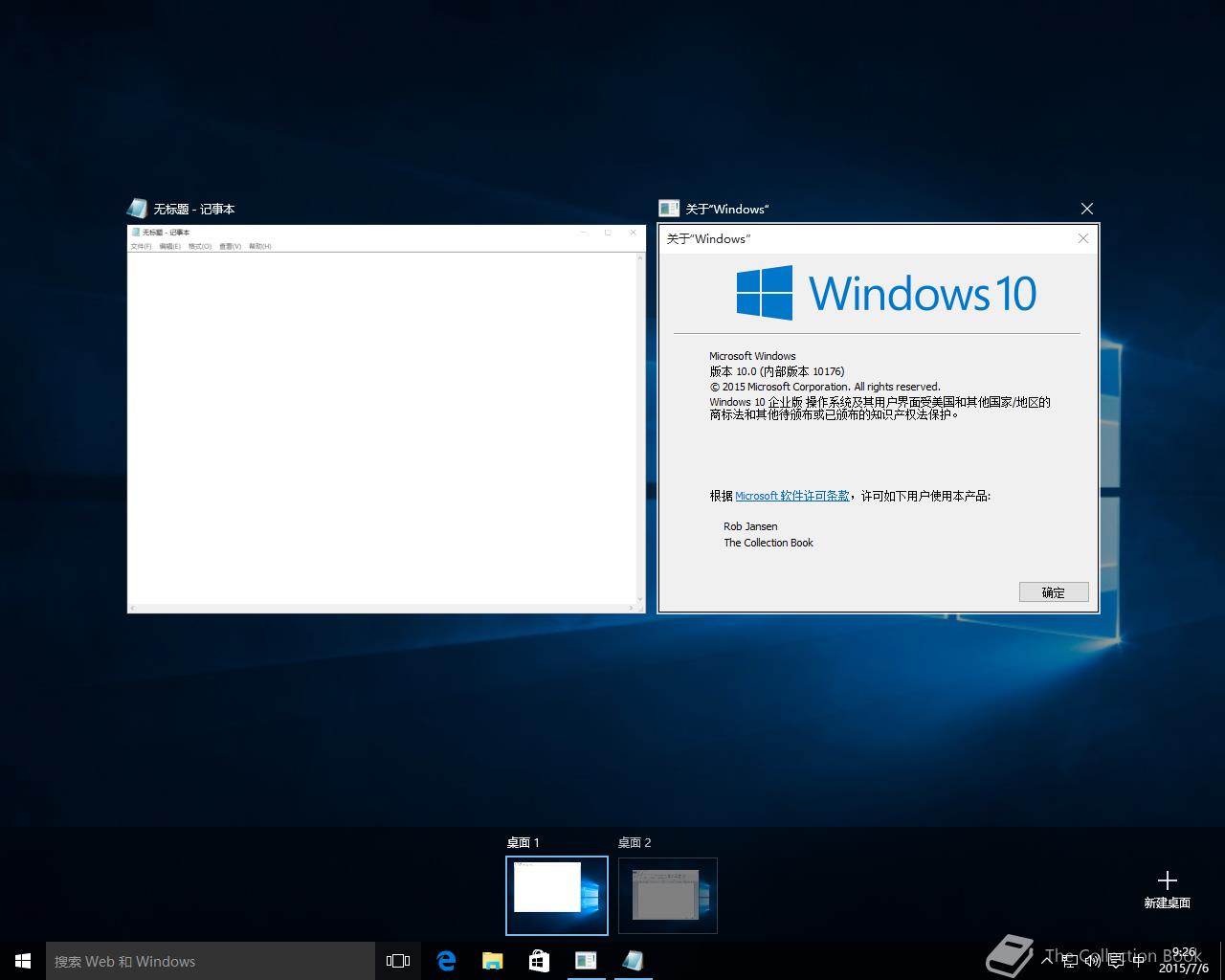Open the Windows Start menu

coord(23,961)
